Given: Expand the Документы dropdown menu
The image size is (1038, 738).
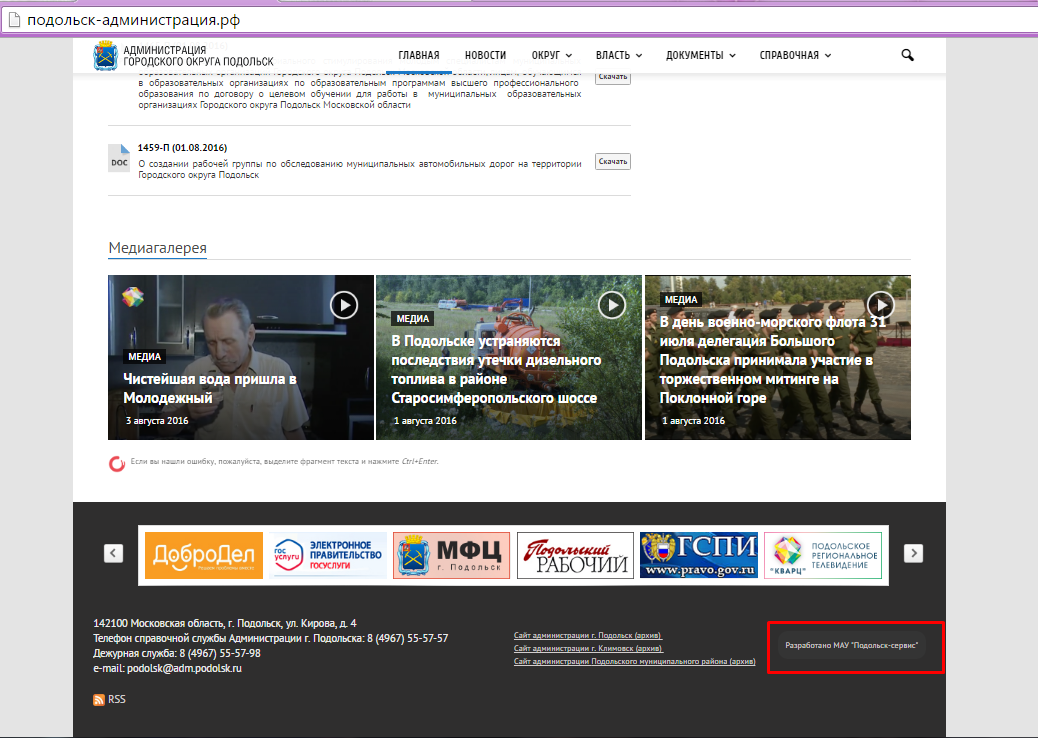Looking at the screenshot, I should tap(700, 55).
